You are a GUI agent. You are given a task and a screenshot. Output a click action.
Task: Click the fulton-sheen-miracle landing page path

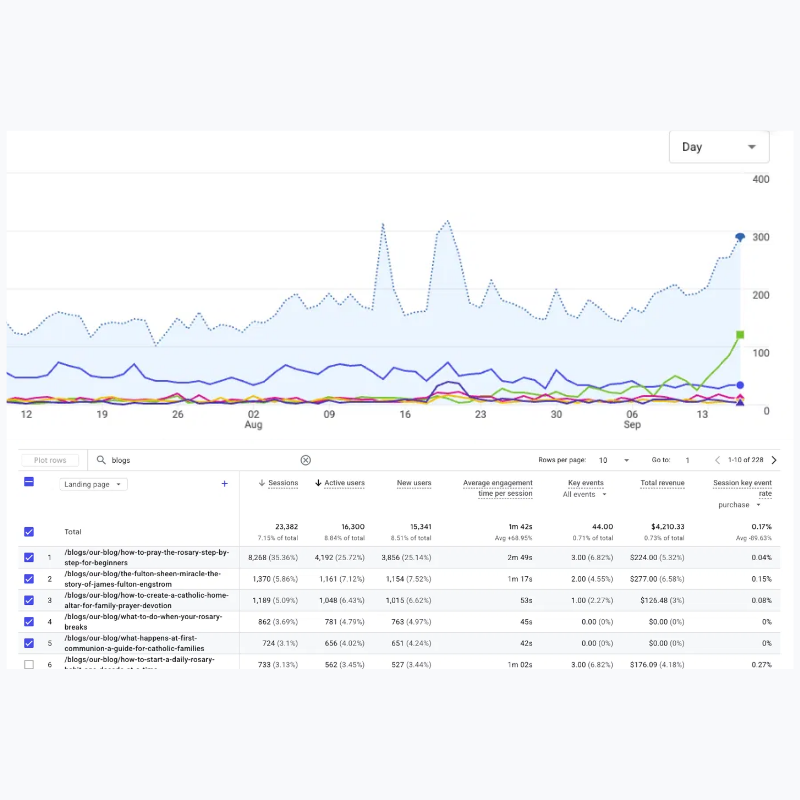[142, 579]
